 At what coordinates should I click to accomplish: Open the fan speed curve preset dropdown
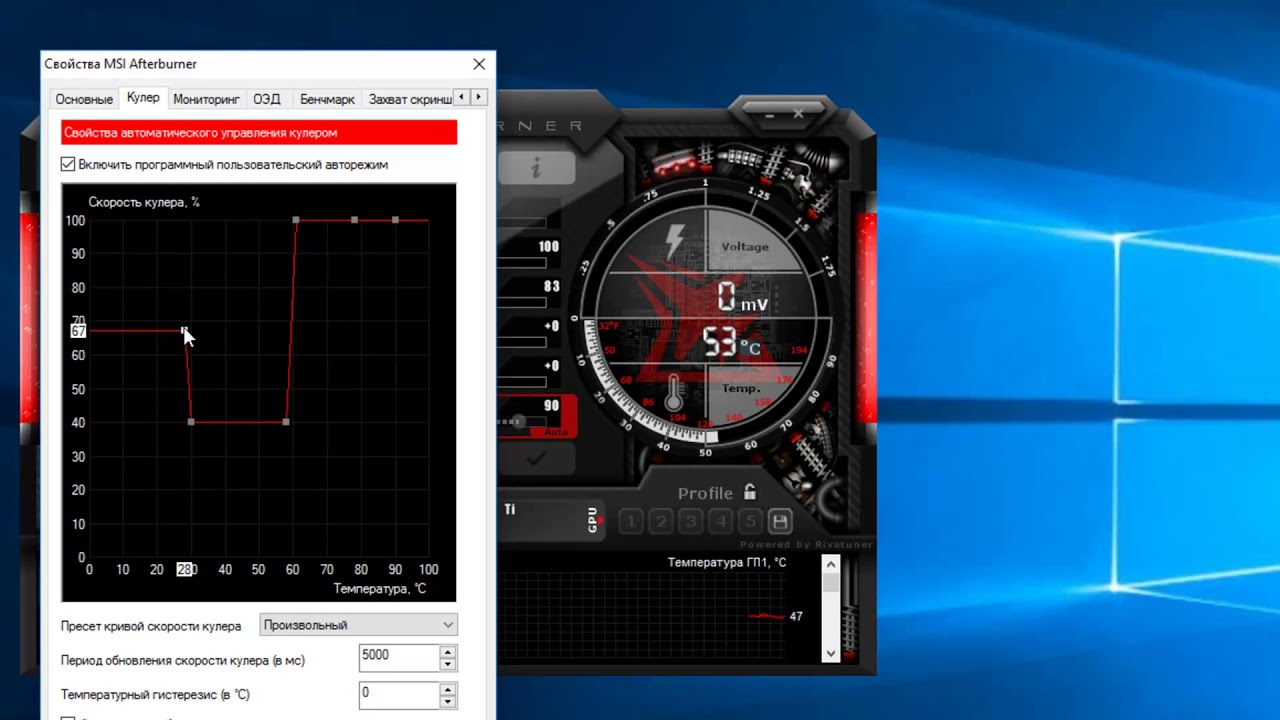358,625
